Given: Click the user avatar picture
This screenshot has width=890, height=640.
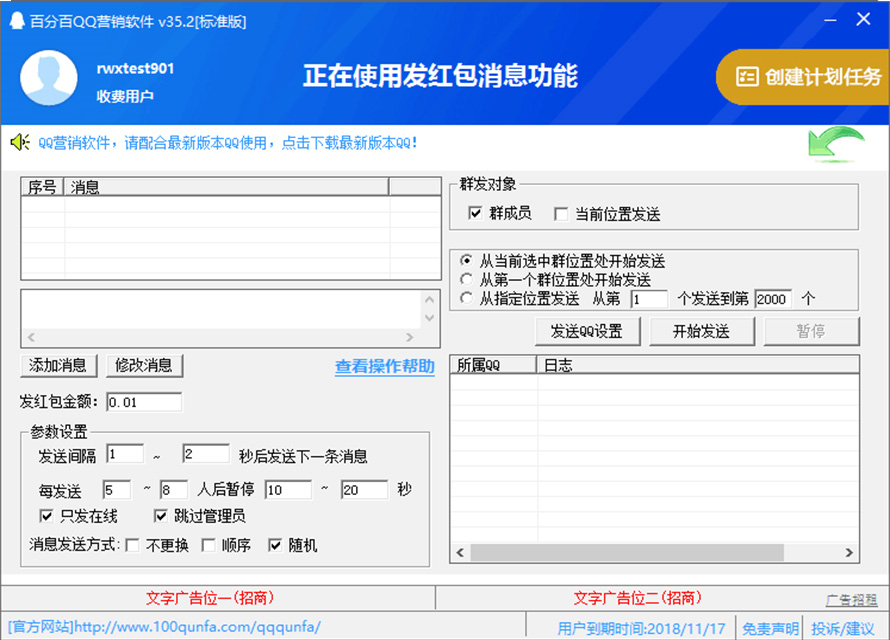Looking at the screenshot, I should point(49,78).
